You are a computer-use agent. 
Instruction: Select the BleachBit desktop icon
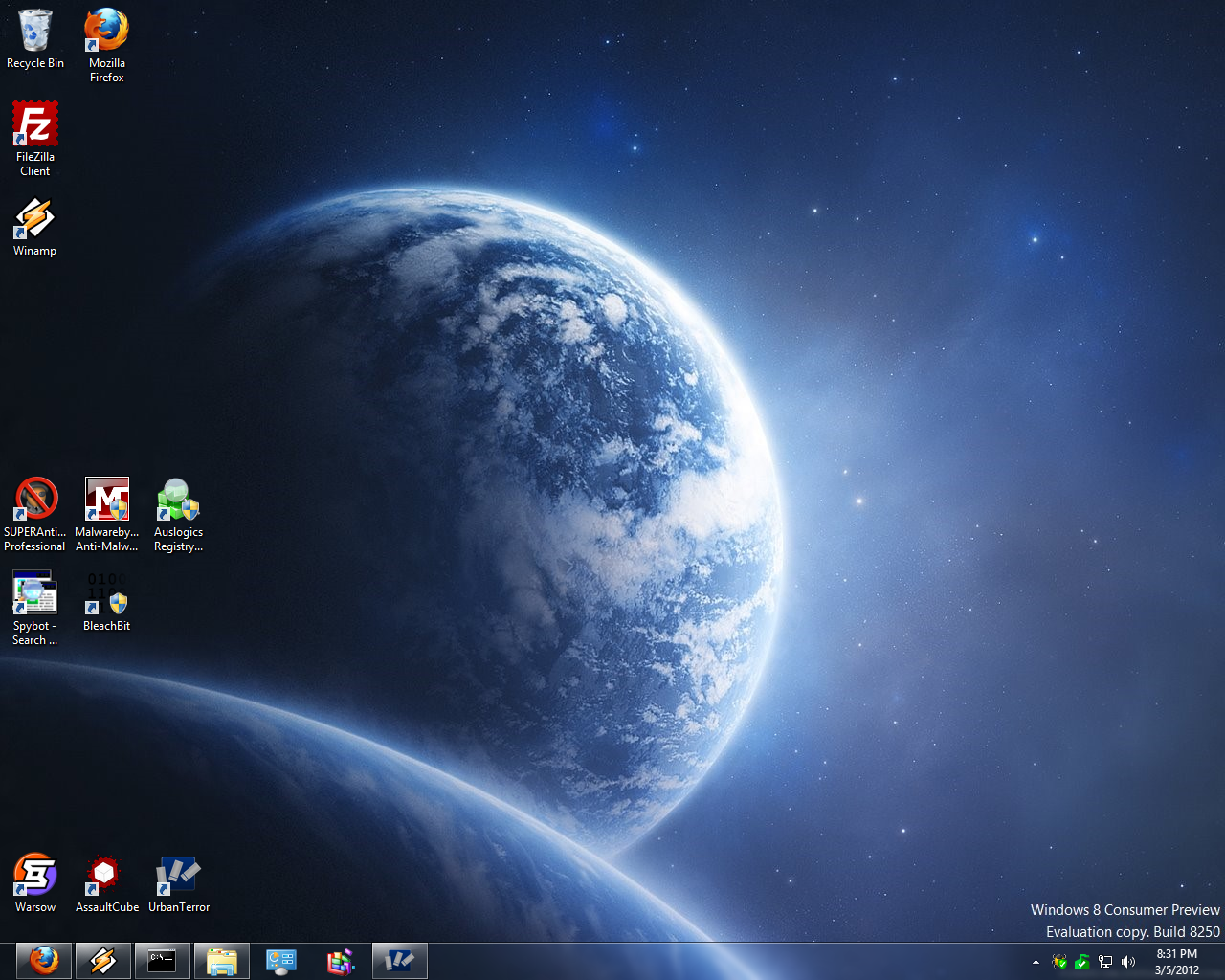coord(106,594)
